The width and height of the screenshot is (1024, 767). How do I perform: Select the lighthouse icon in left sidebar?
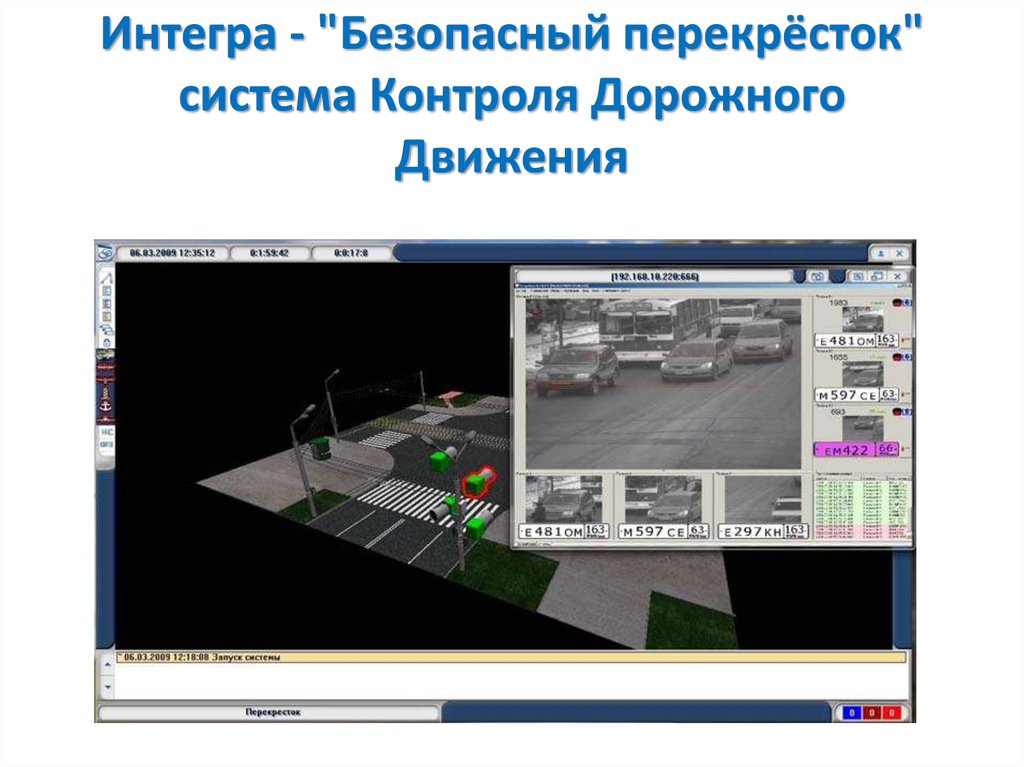coord(105,392)
